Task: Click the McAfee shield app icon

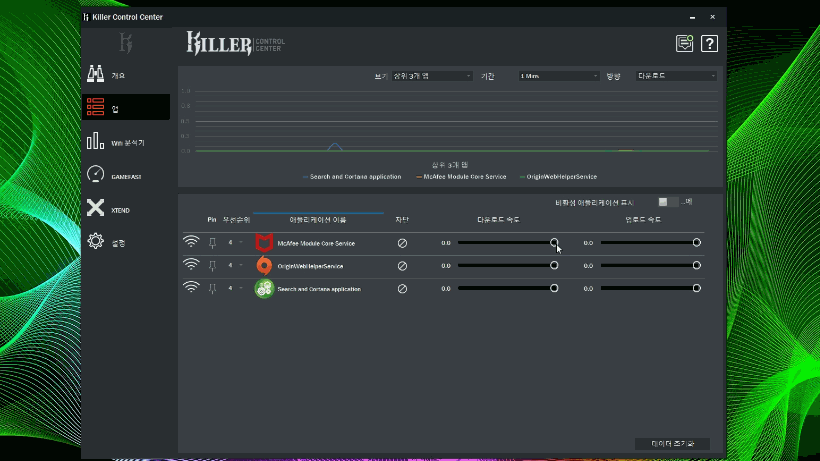Action: click(264, 243)
